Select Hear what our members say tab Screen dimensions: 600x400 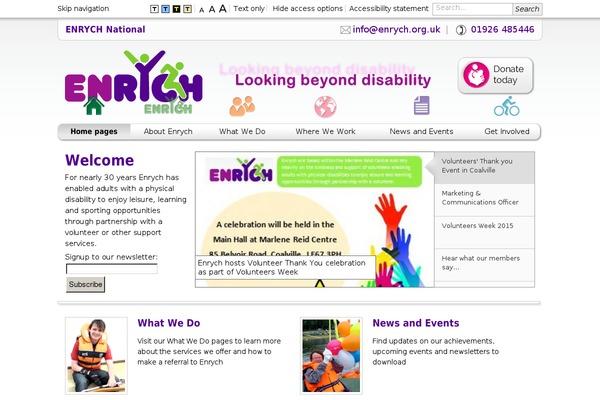click(x=484, y=265)
